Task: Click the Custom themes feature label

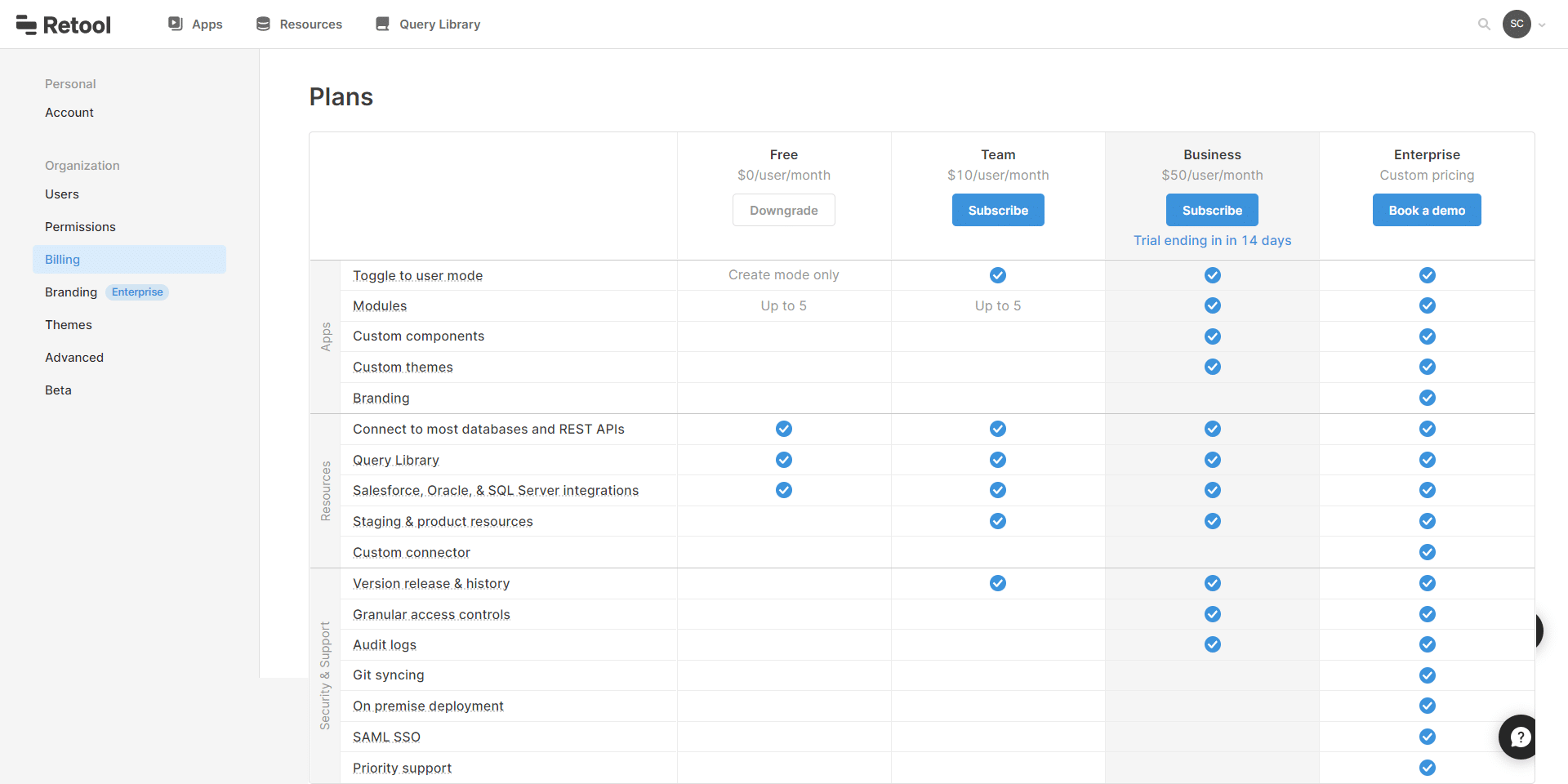Action: point(403,367)
